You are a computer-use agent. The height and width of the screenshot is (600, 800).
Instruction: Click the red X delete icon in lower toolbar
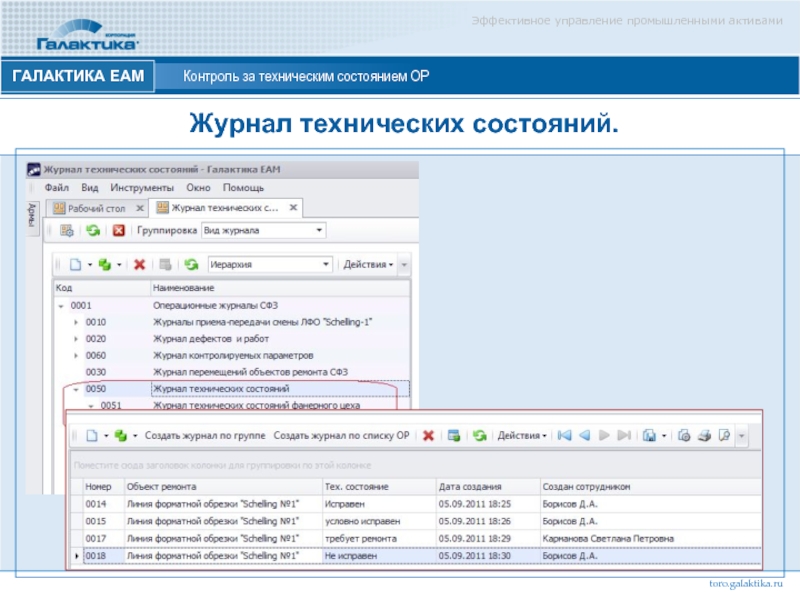[x=428, y=436]
